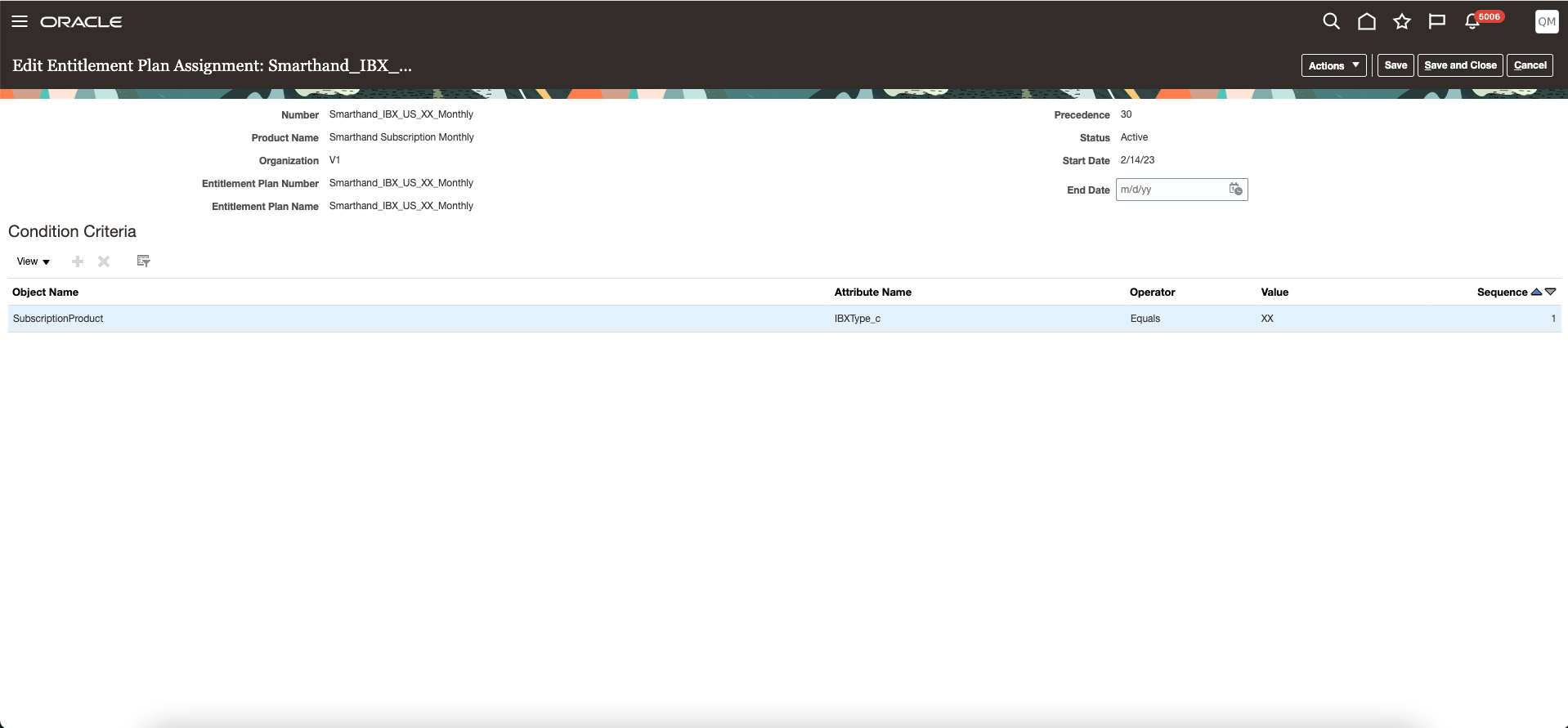This screenshot has width=1568, height=728.
Task: Open the End Date calendar picker
Action: point(1235,189)
